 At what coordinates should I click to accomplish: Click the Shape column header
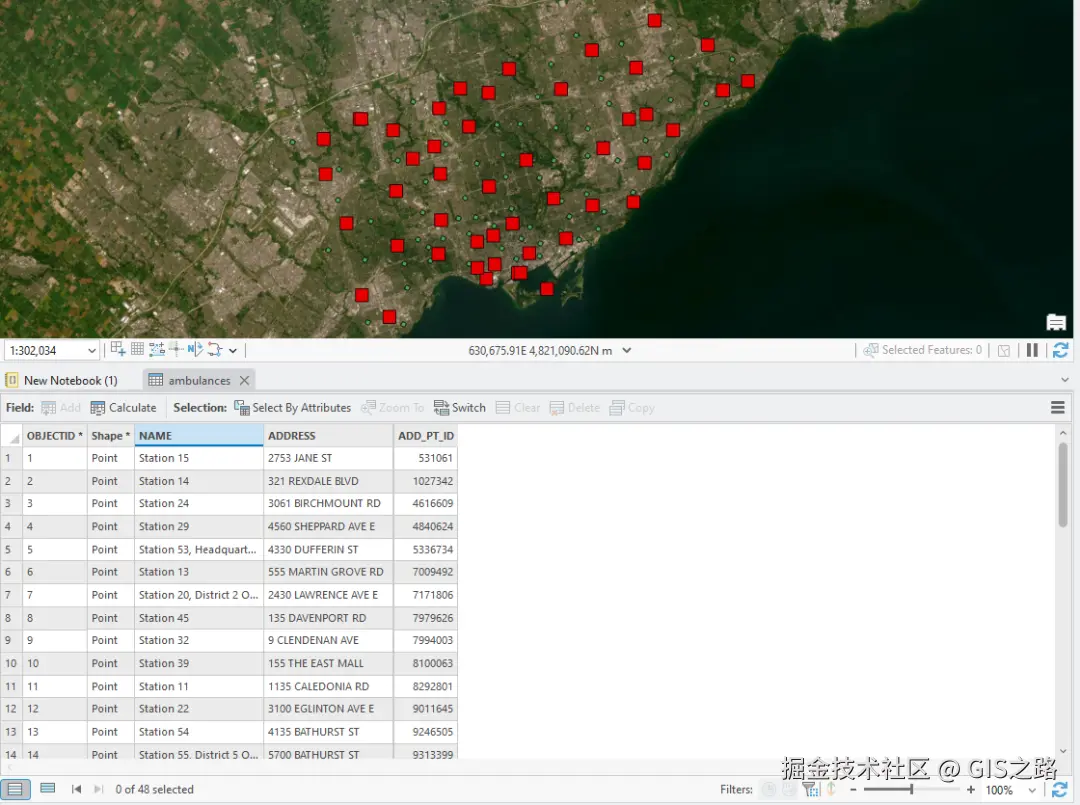[111, 435]
